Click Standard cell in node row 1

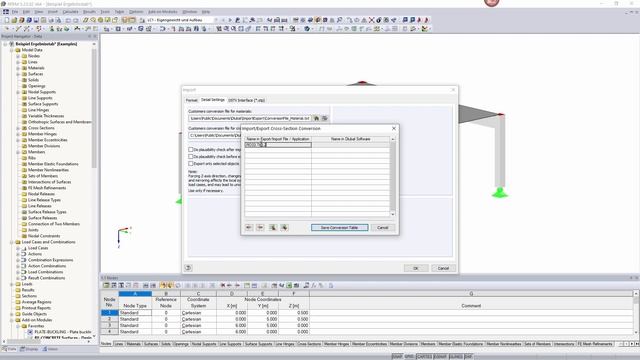135,313
